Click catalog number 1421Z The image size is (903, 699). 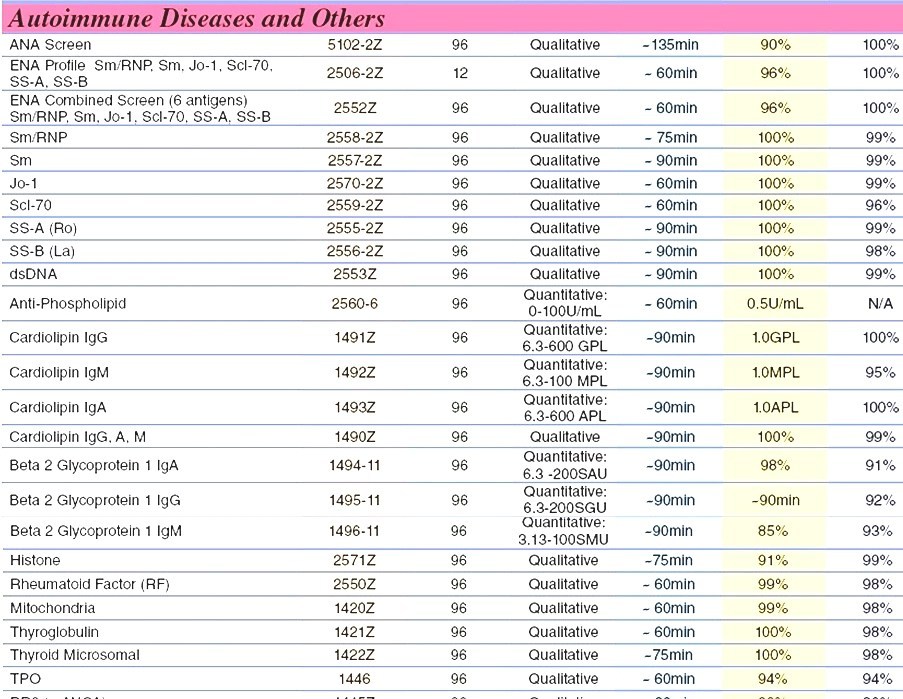355,632
